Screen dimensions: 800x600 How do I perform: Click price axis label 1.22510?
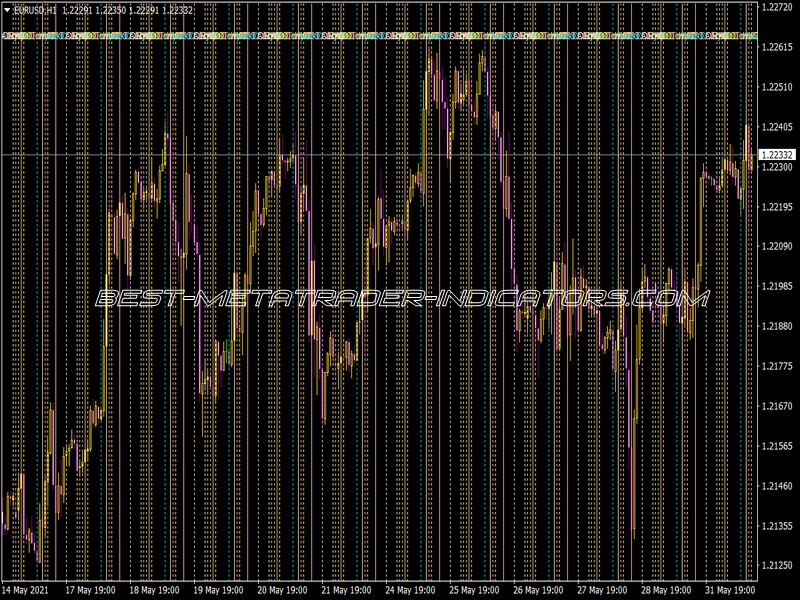coord(777,87)
